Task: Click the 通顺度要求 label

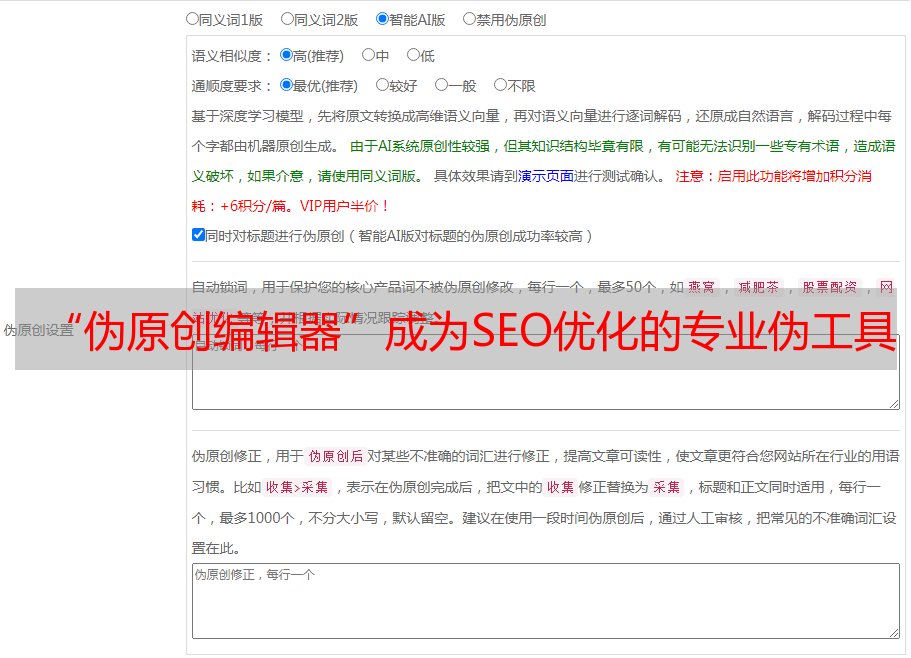Action: (x=231, y=86)
